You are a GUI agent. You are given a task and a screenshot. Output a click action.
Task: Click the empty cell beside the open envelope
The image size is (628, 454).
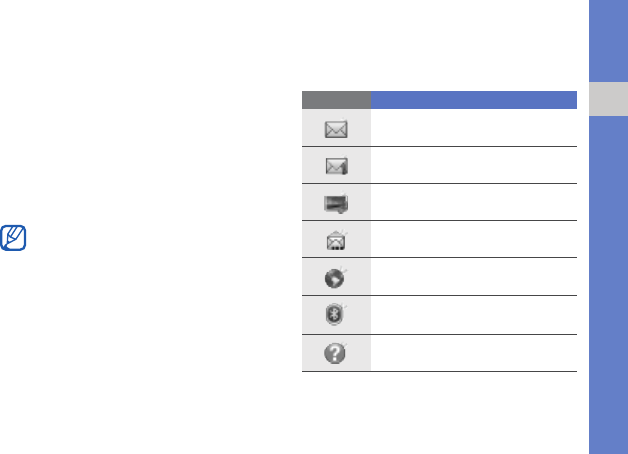474,239
